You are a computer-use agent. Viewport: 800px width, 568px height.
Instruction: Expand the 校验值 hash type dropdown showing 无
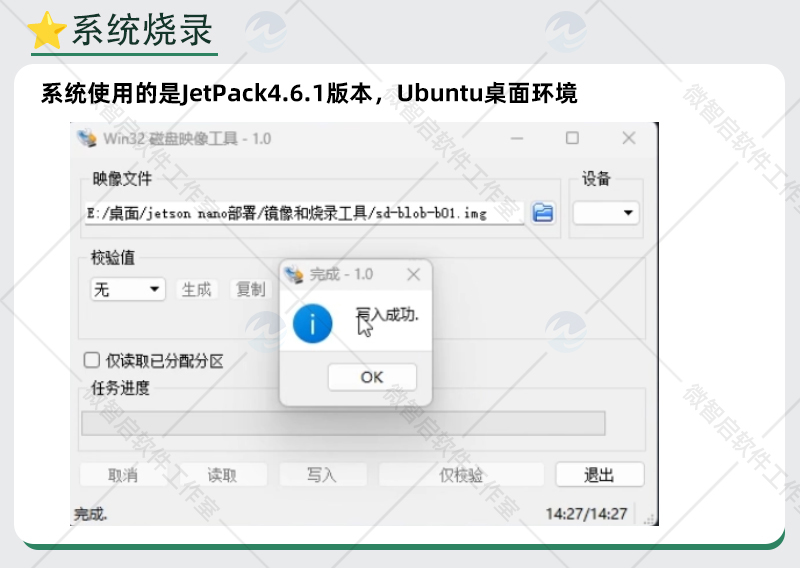(x=127, y=289)
